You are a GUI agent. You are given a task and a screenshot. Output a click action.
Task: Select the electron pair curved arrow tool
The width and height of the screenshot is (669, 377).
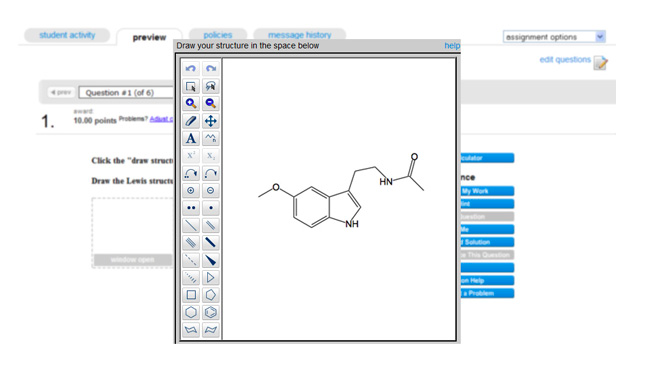(191, 173)
